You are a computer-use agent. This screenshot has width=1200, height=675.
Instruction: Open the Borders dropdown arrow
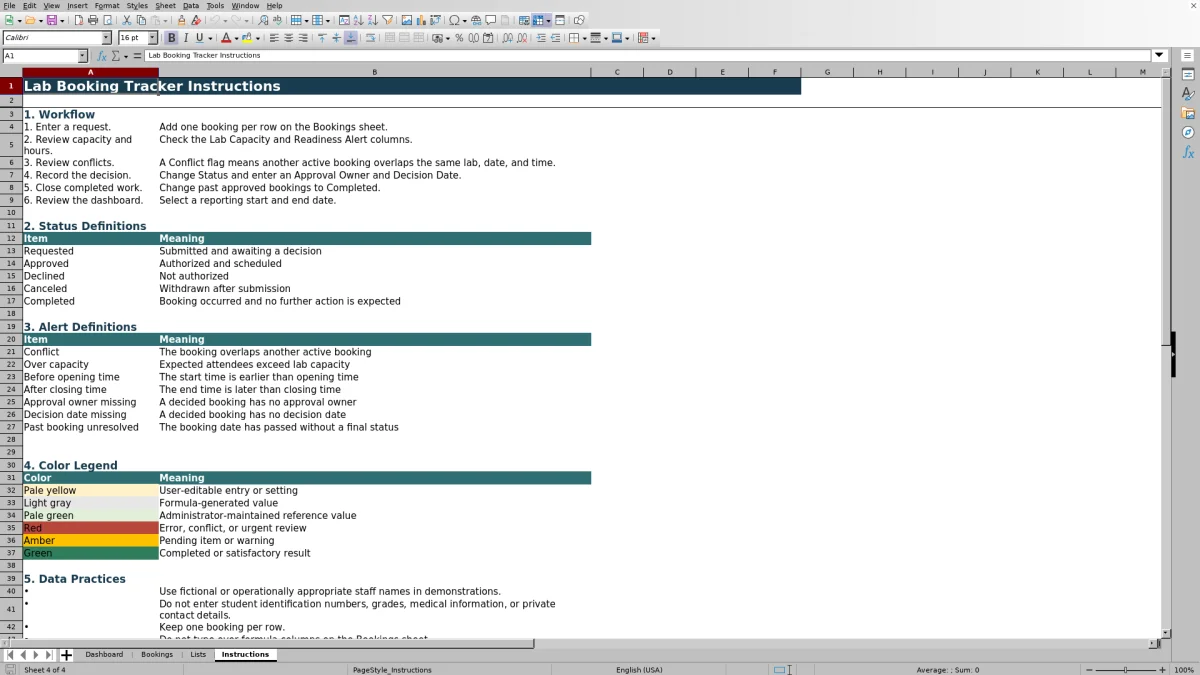tap(584, 38)
